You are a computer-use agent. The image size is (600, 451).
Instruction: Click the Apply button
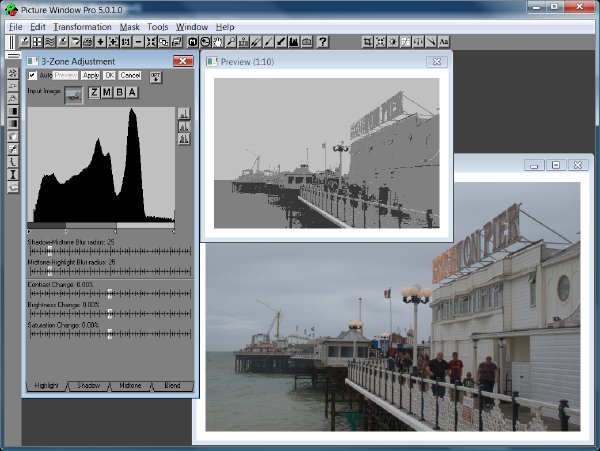pyautogui.click(x=91, y=75)
